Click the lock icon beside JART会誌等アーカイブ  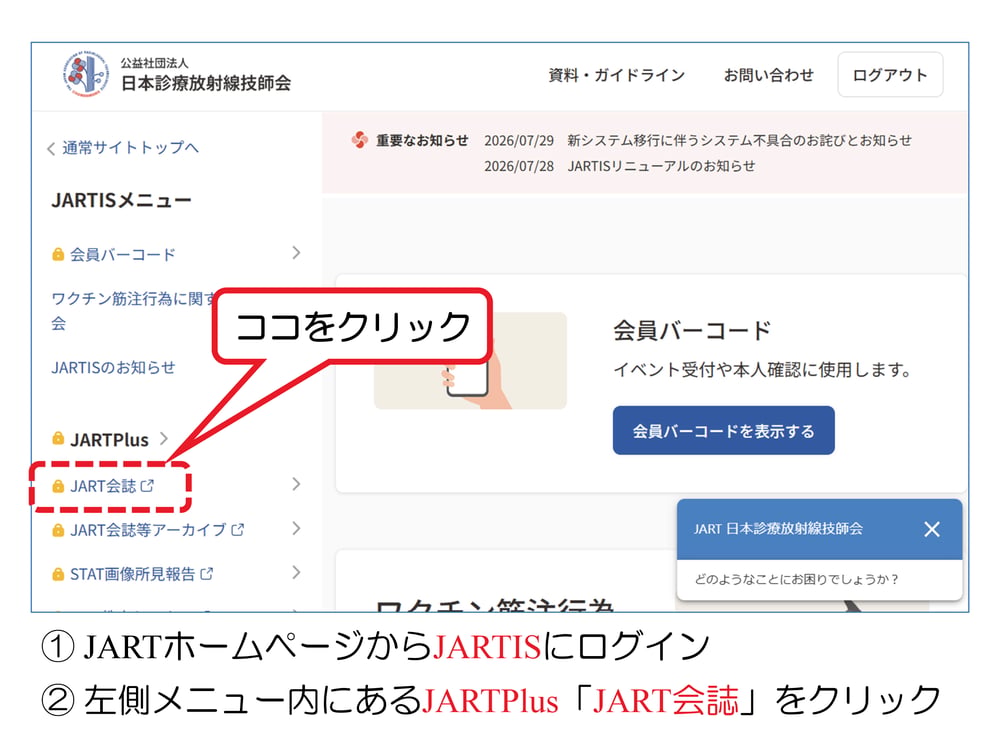[x=58, y=530]
